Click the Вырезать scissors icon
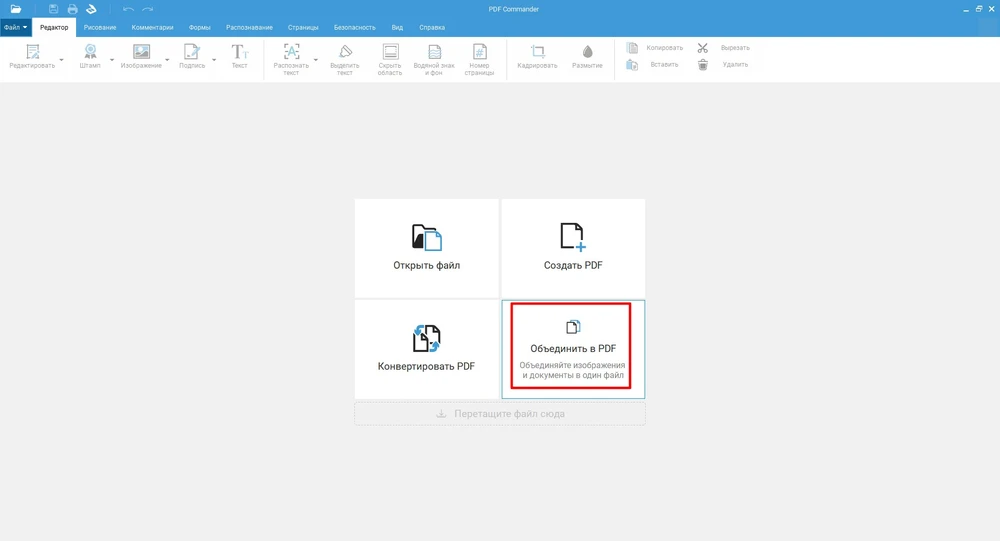The image size is (1000, 541). (x=703, y=47)
